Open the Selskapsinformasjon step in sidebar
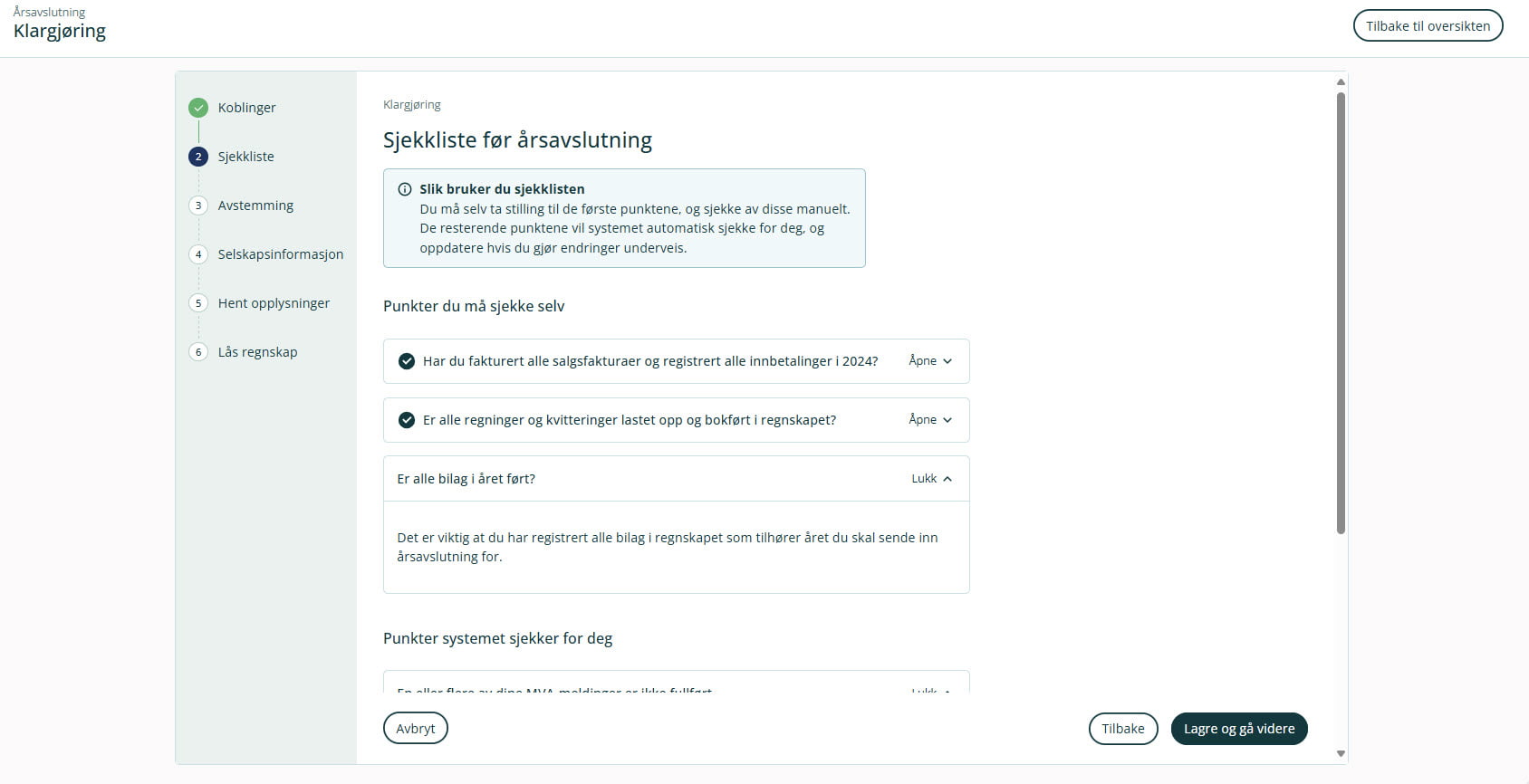 (280, 254)
